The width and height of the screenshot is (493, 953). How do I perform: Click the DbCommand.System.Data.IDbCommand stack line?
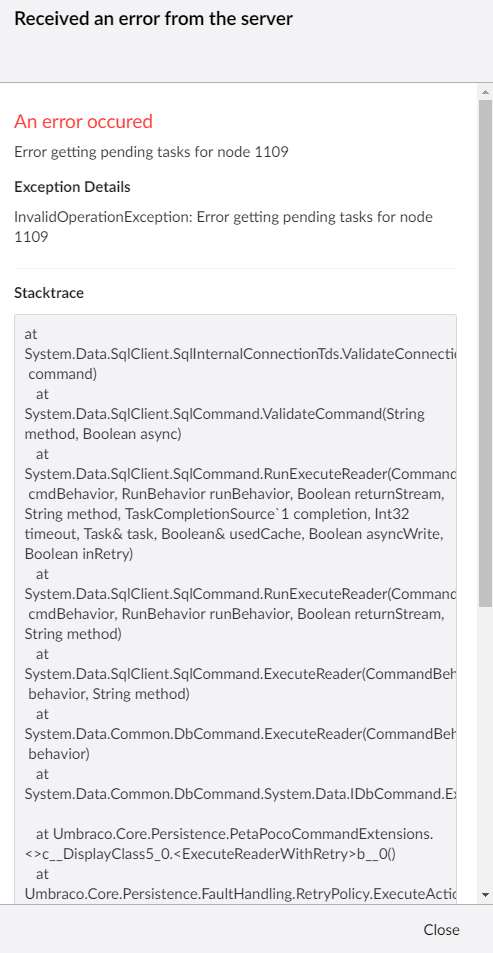[x=240, y=794]
